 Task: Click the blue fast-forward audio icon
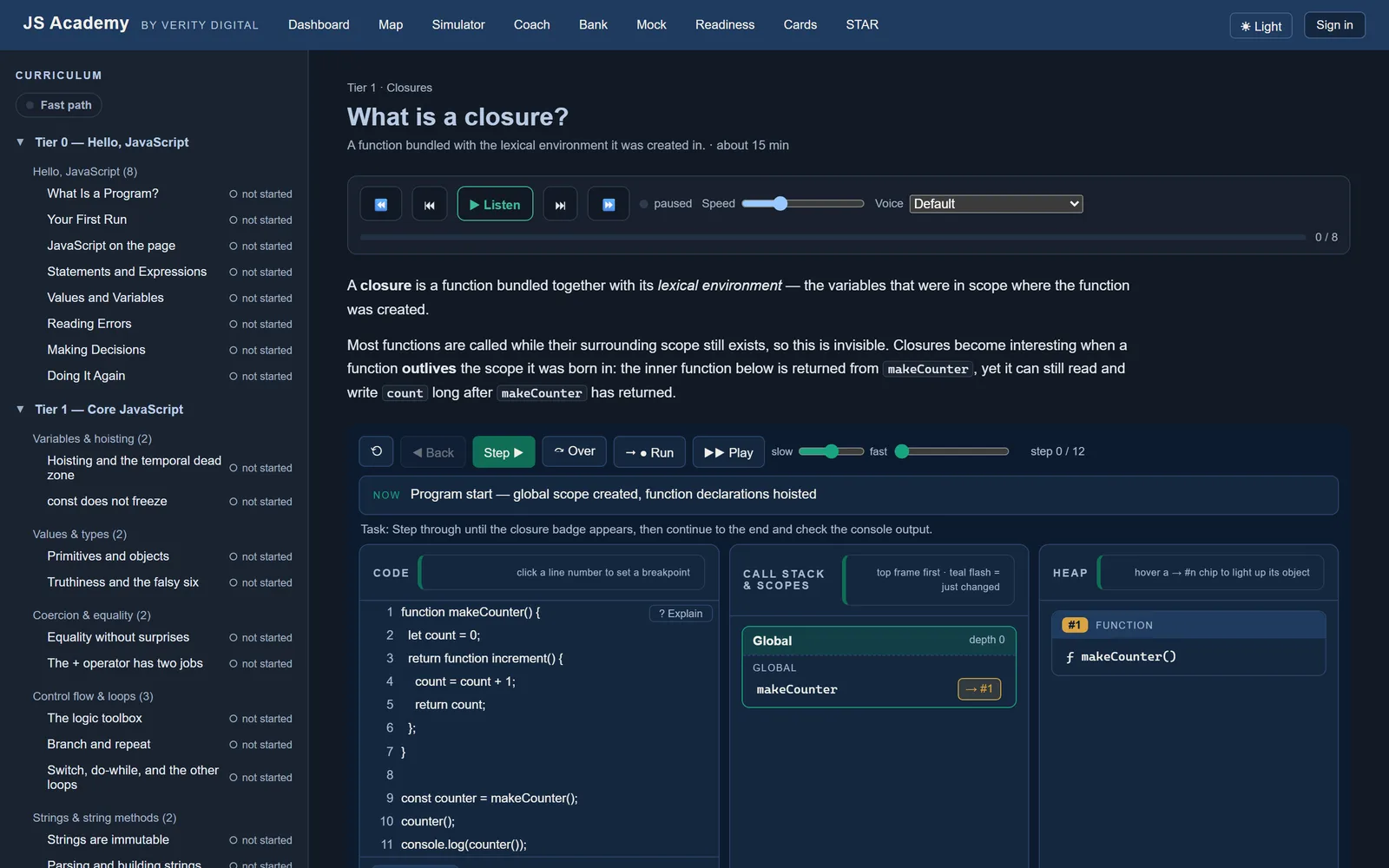pyautogui.click(x=609, y=204)
